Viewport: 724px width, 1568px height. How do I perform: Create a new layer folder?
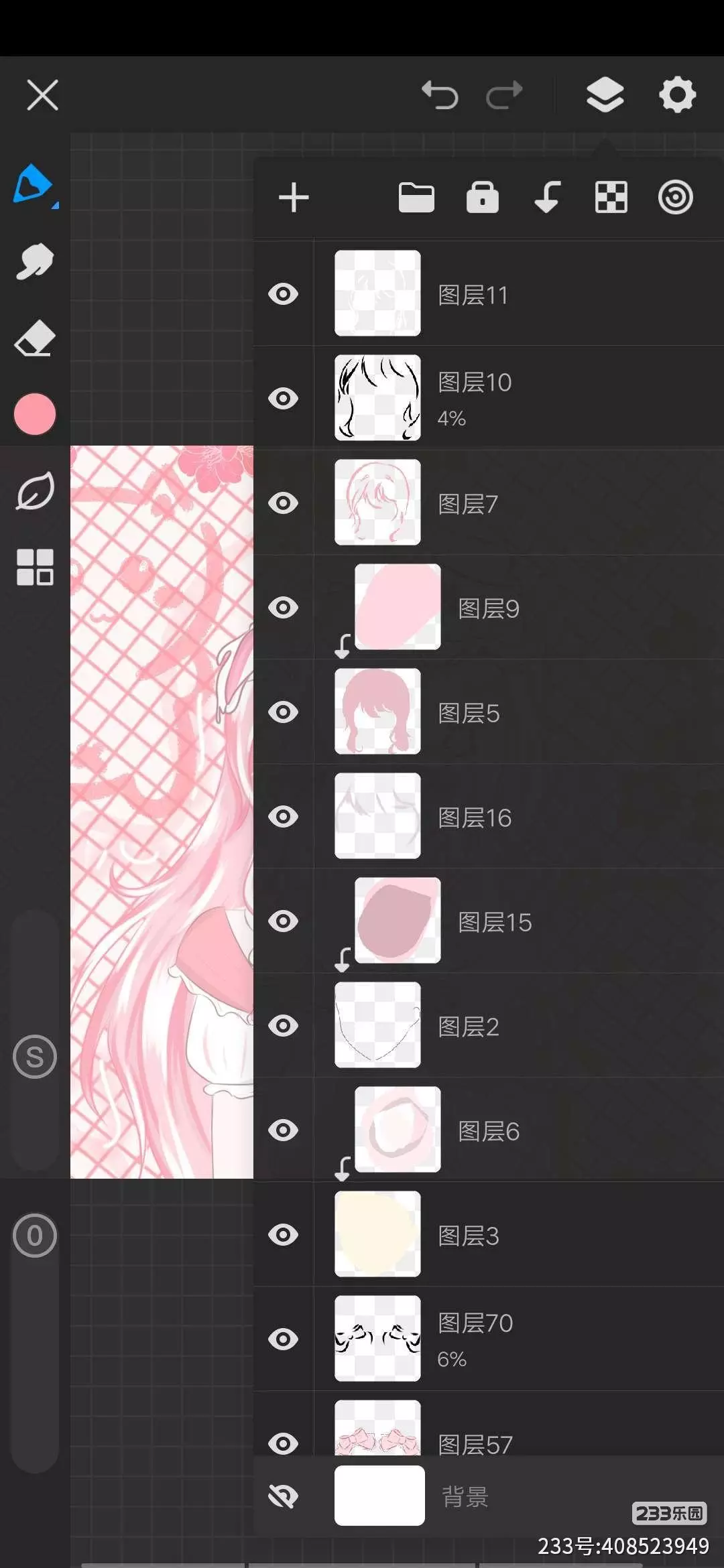[416, 198]
